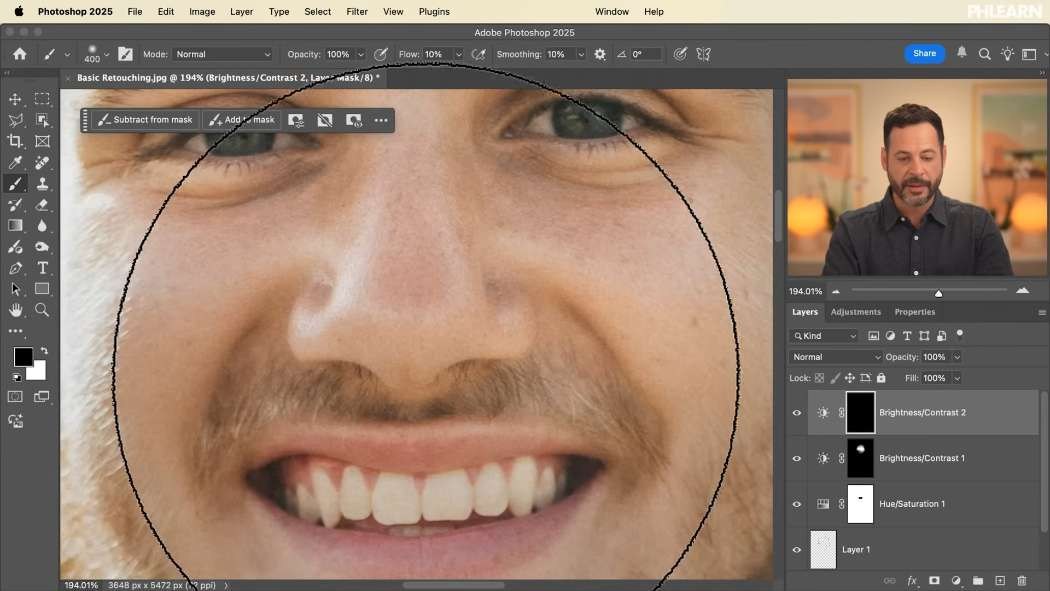Viewport: 1050px width, 591px height.
Task: Select the Hand tool
Action: pos(15,310)
